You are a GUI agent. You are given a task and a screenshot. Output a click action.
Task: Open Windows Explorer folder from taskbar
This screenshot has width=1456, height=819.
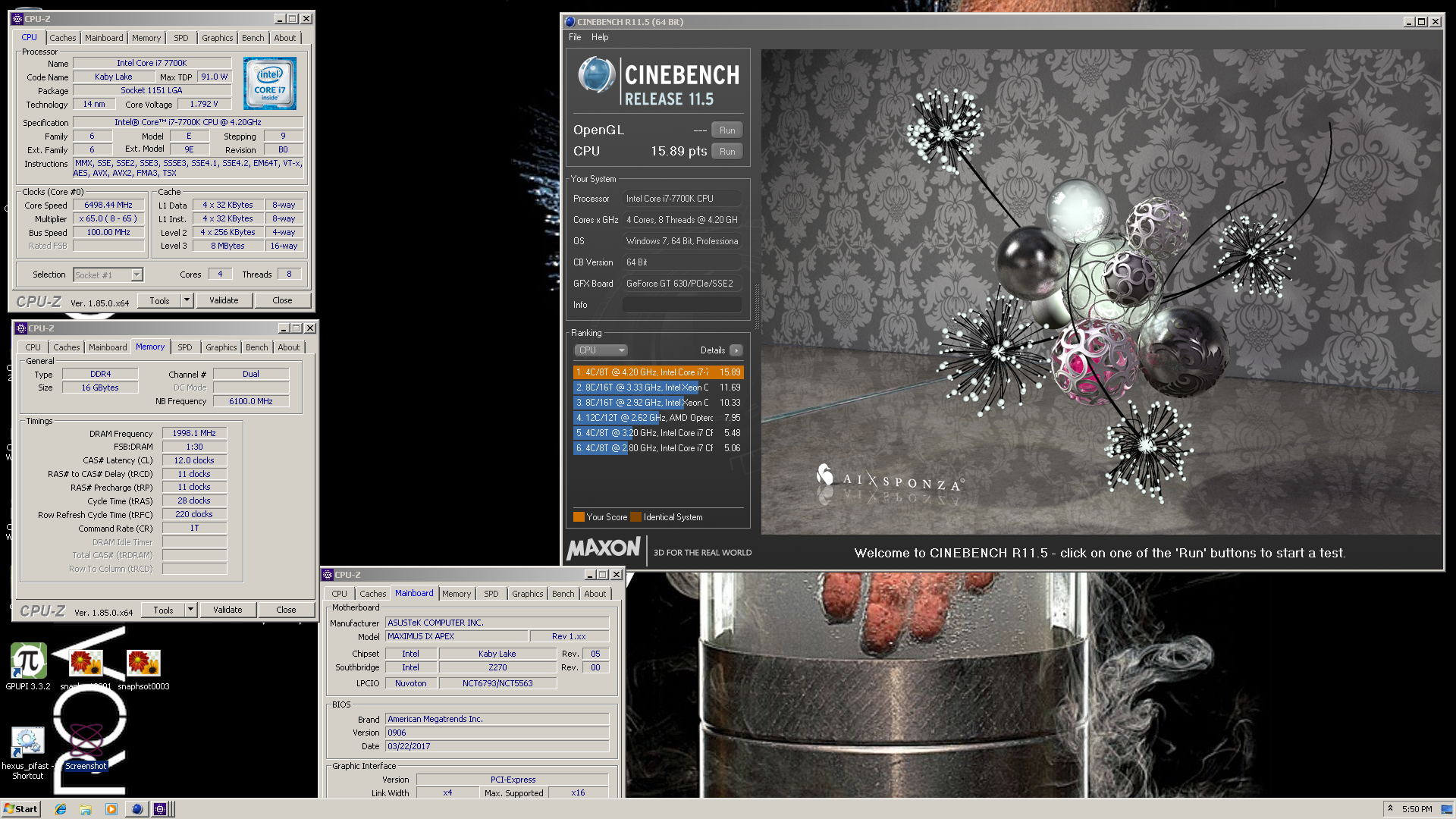86,809
